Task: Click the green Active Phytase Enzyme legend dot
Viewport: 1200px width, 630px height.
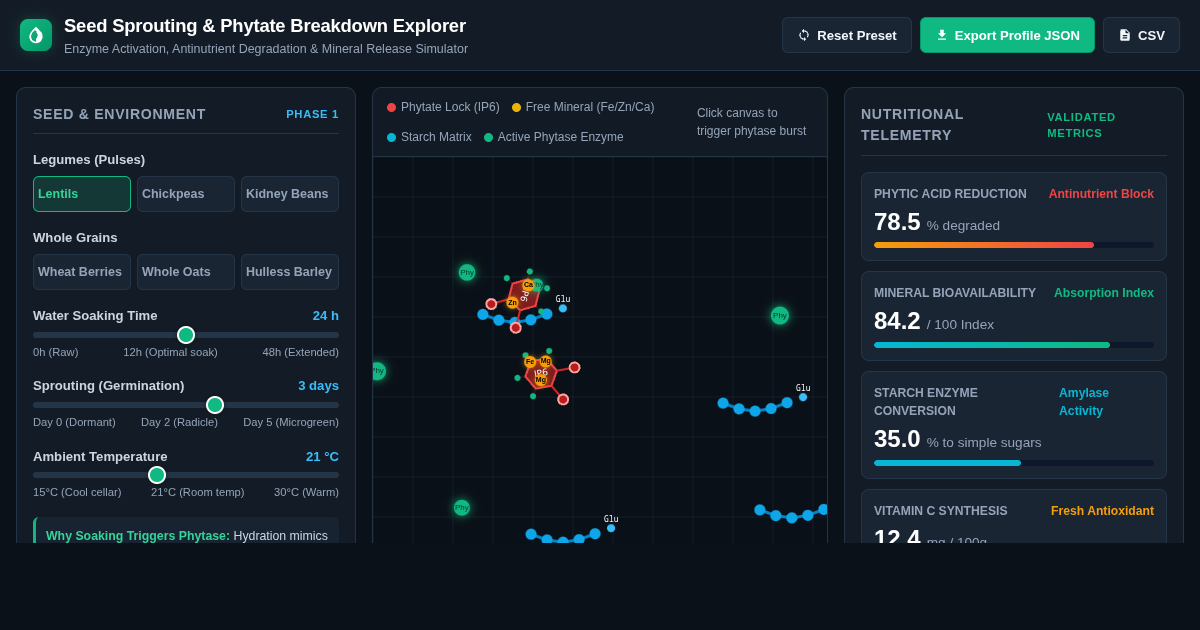Action: coord(488,137)
